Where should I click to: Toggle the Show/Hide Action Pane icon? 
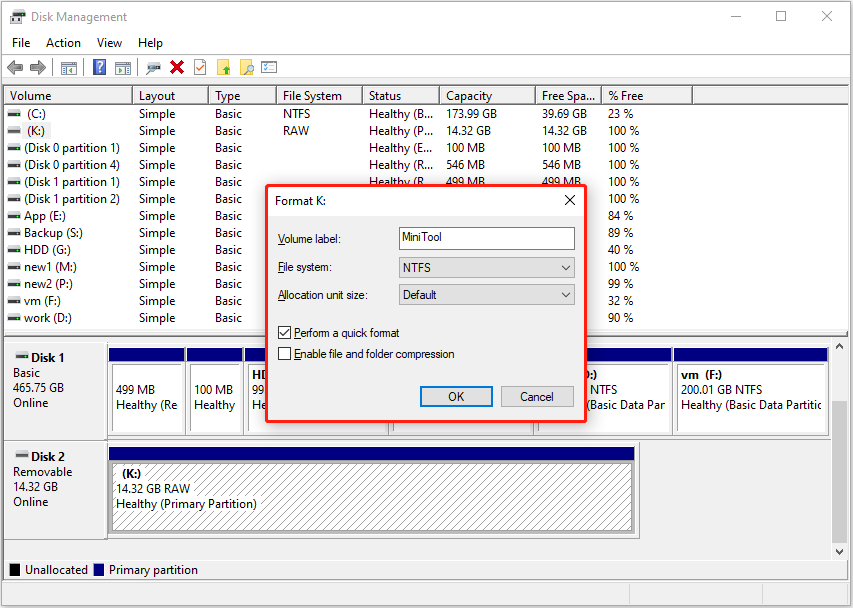click(x=122, y=67)
